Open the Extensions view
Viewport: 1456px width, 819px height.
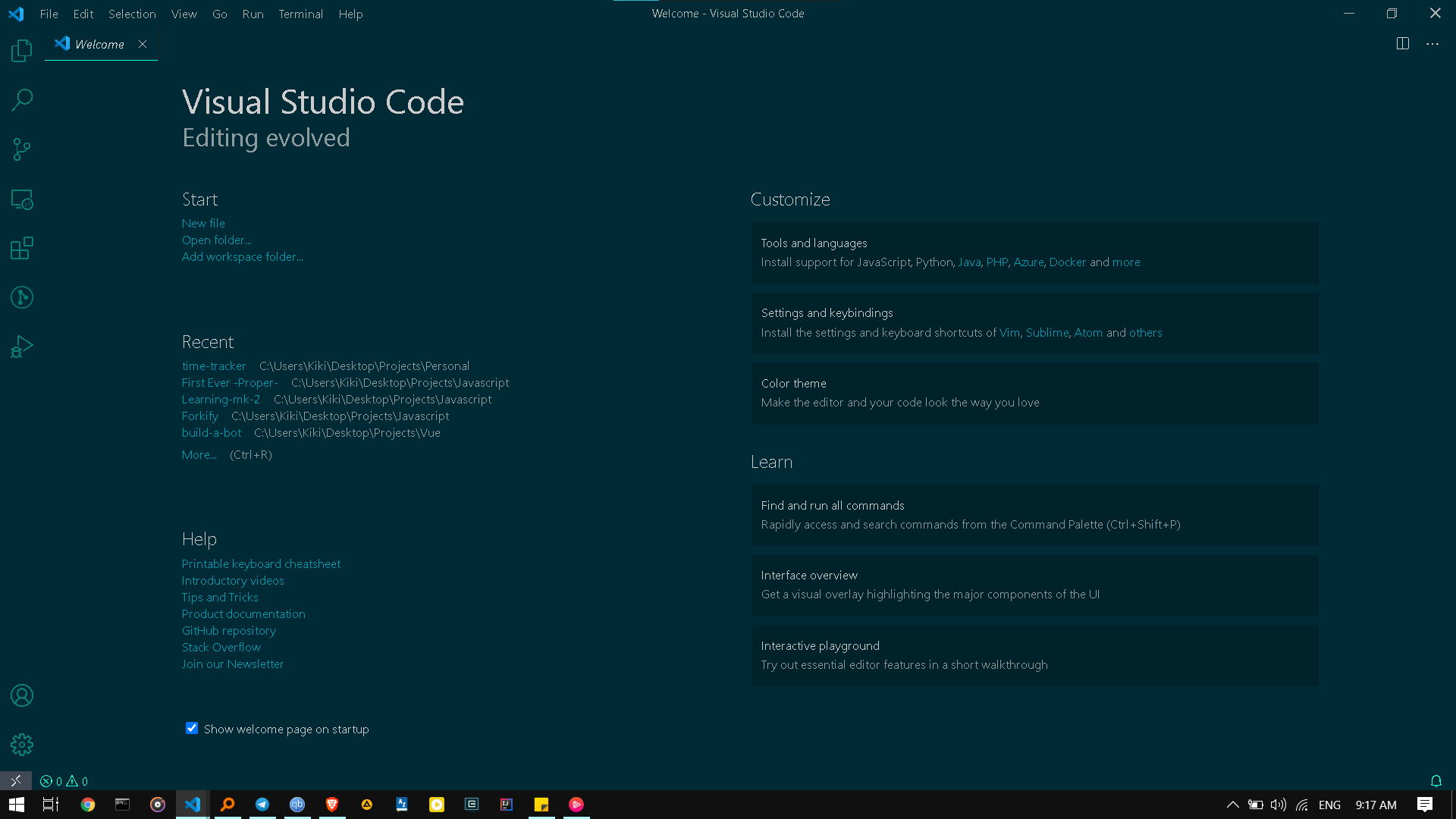click(x=21, y=248)
